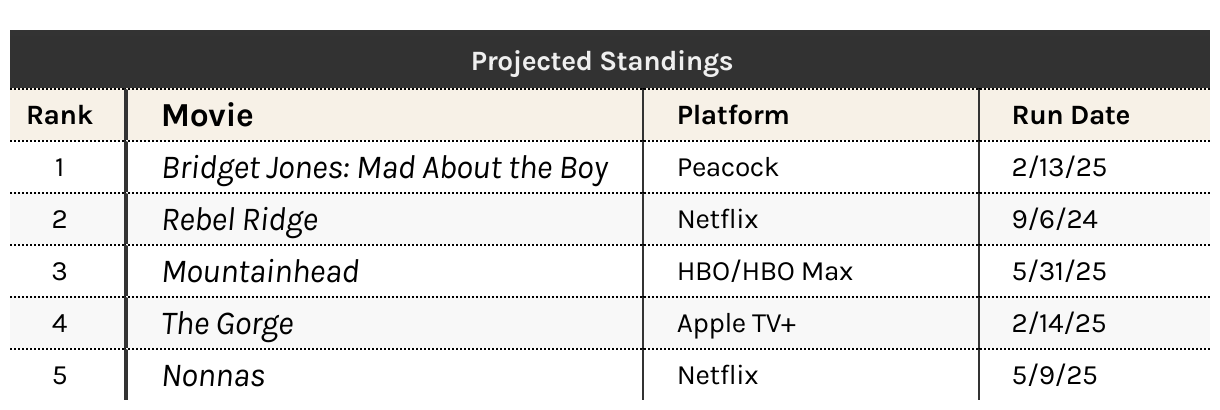
Task: Open the Nonnas movie entry
Action: (213, 376)
